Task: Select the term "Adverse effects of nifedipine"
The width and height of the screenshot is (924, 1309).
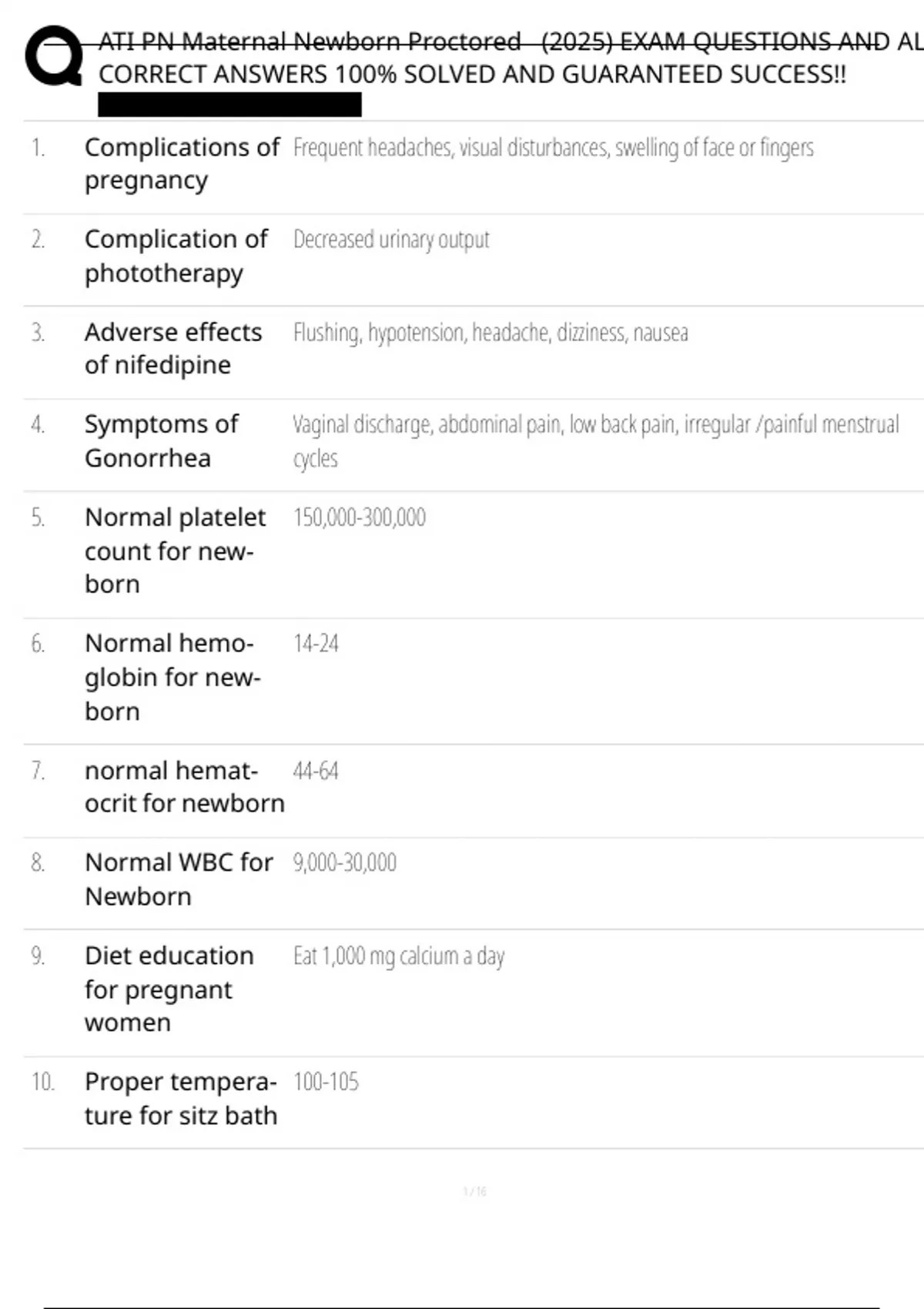Action: tap(173, 348)
